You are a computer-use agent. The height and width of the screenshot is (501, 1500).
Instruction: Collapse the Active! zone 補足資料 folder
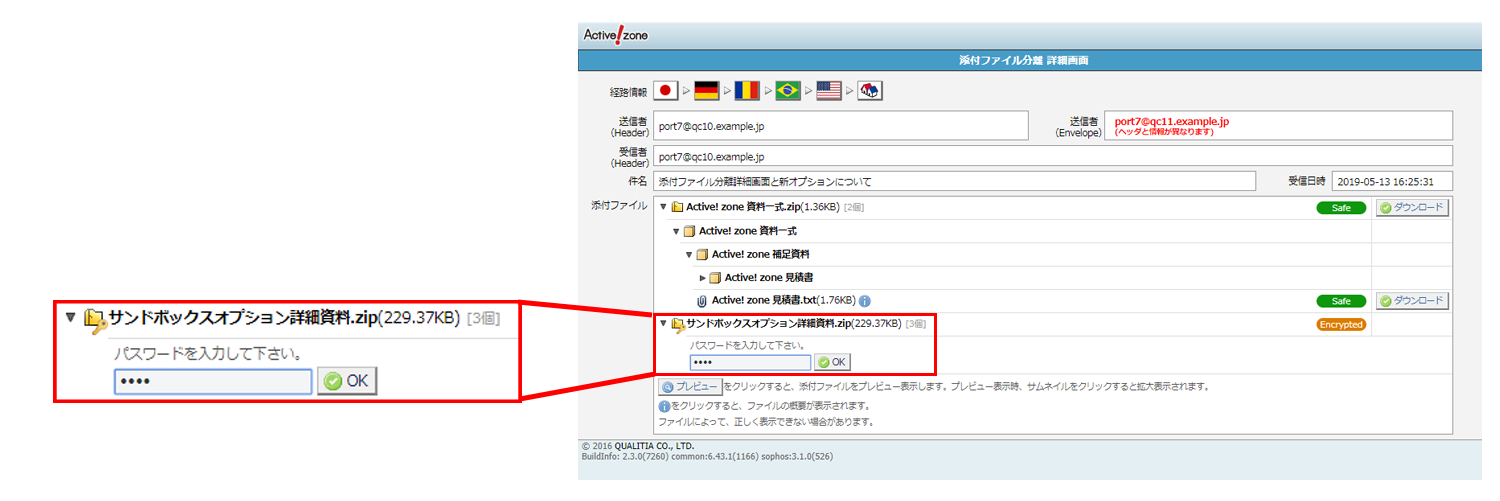tap(689, 254)
